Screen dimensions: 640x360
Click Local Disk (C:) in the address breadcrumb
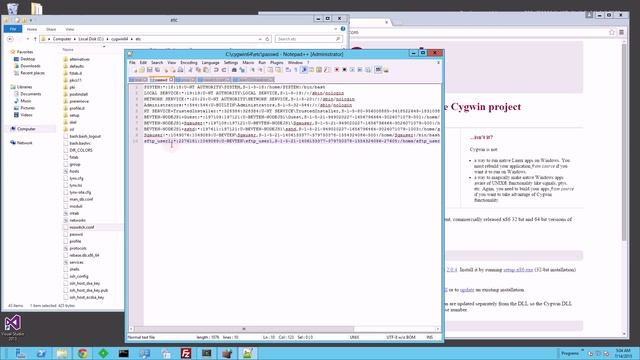click(x=91, y=39)
